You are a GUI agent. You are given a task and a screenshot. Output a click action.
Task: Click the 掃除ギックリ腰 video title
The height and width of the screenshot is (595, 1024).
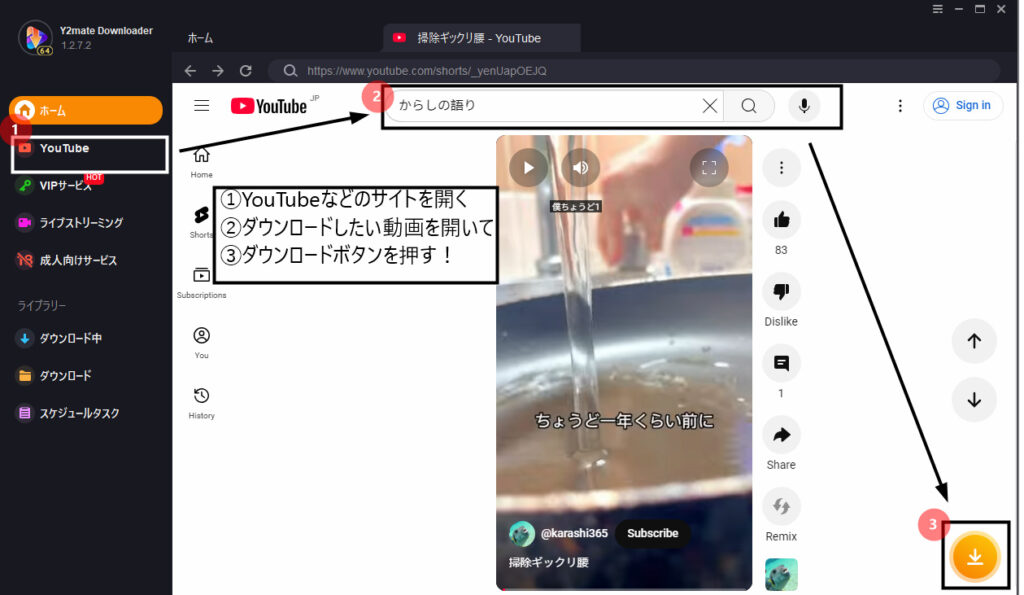[549, 562]
